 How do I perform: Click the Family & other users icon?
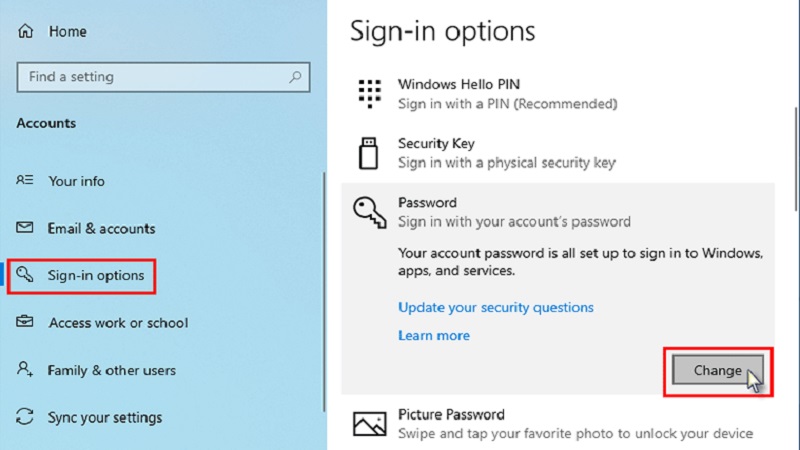(x=26, y=370)
